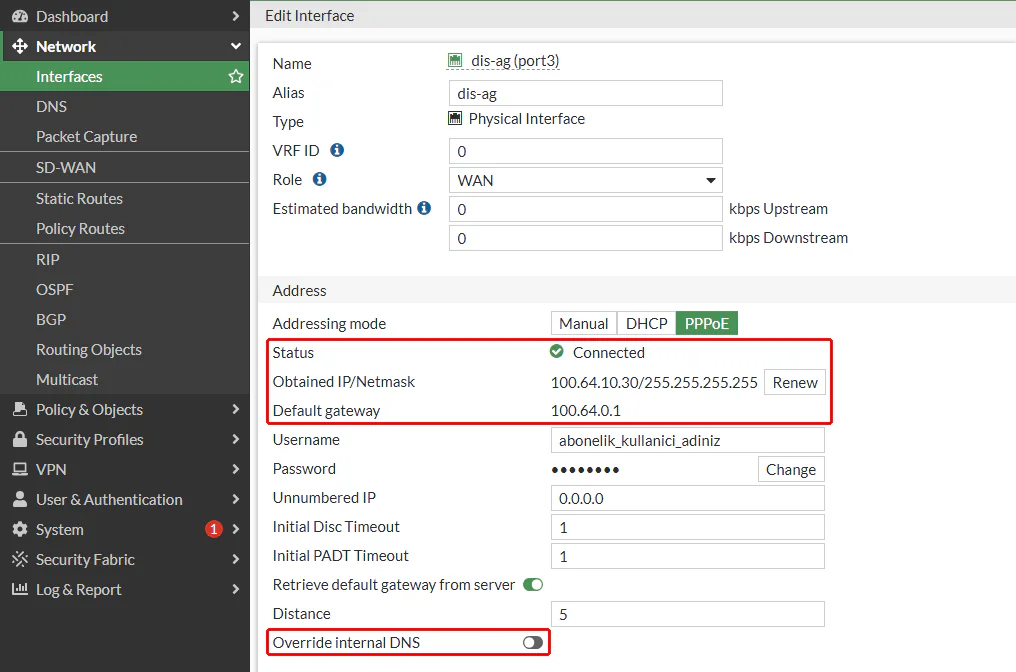Click the VPN laptop icon

coord(20,469)
